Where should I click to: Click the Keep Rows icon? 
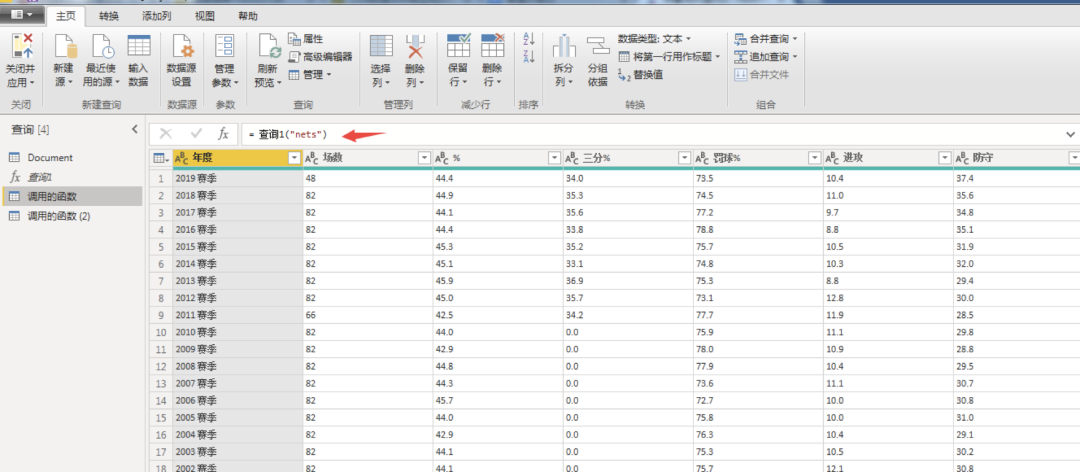tap(458, 47)
